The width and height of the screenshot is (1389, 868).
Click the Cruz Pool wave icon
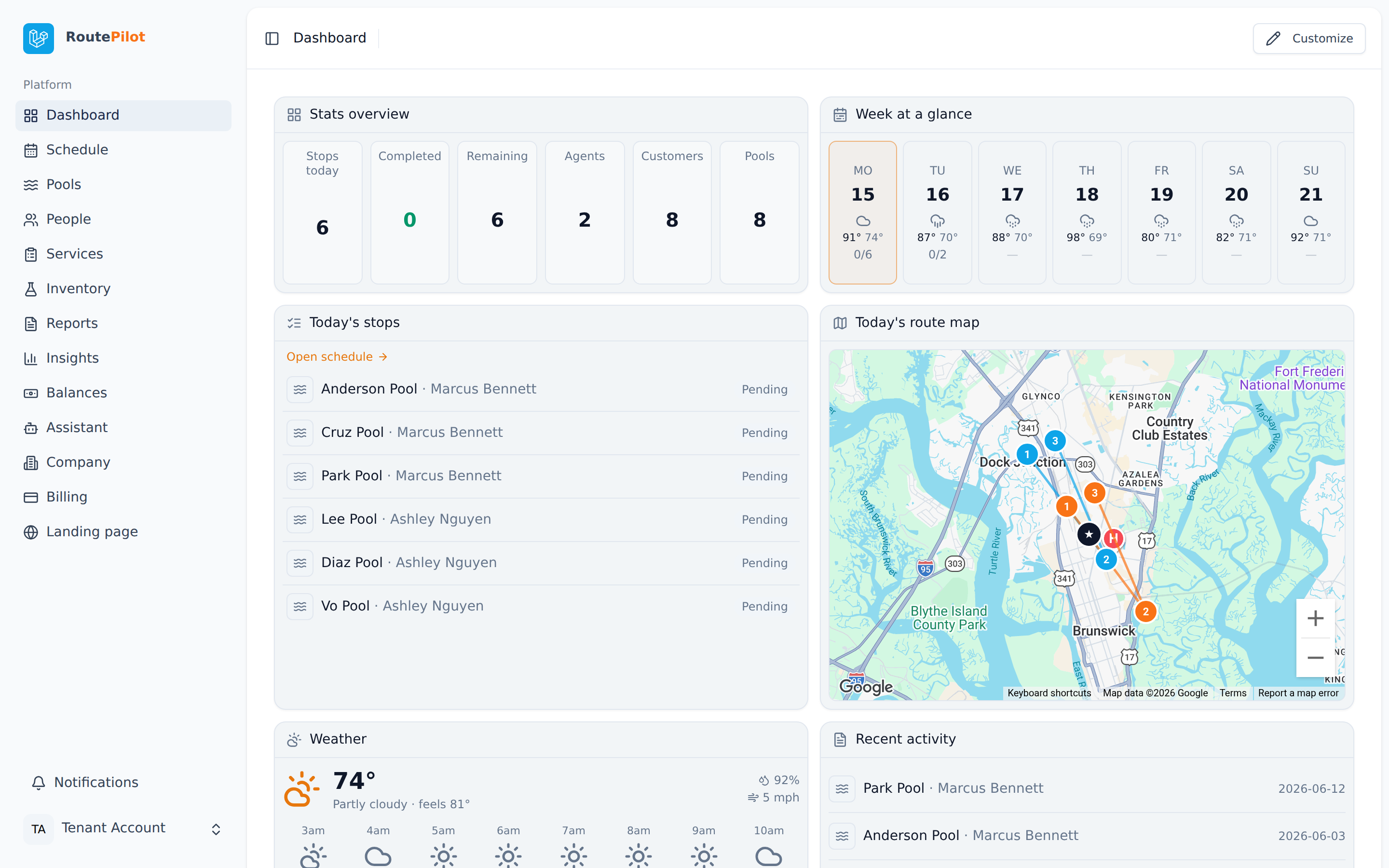coord(300,433)
